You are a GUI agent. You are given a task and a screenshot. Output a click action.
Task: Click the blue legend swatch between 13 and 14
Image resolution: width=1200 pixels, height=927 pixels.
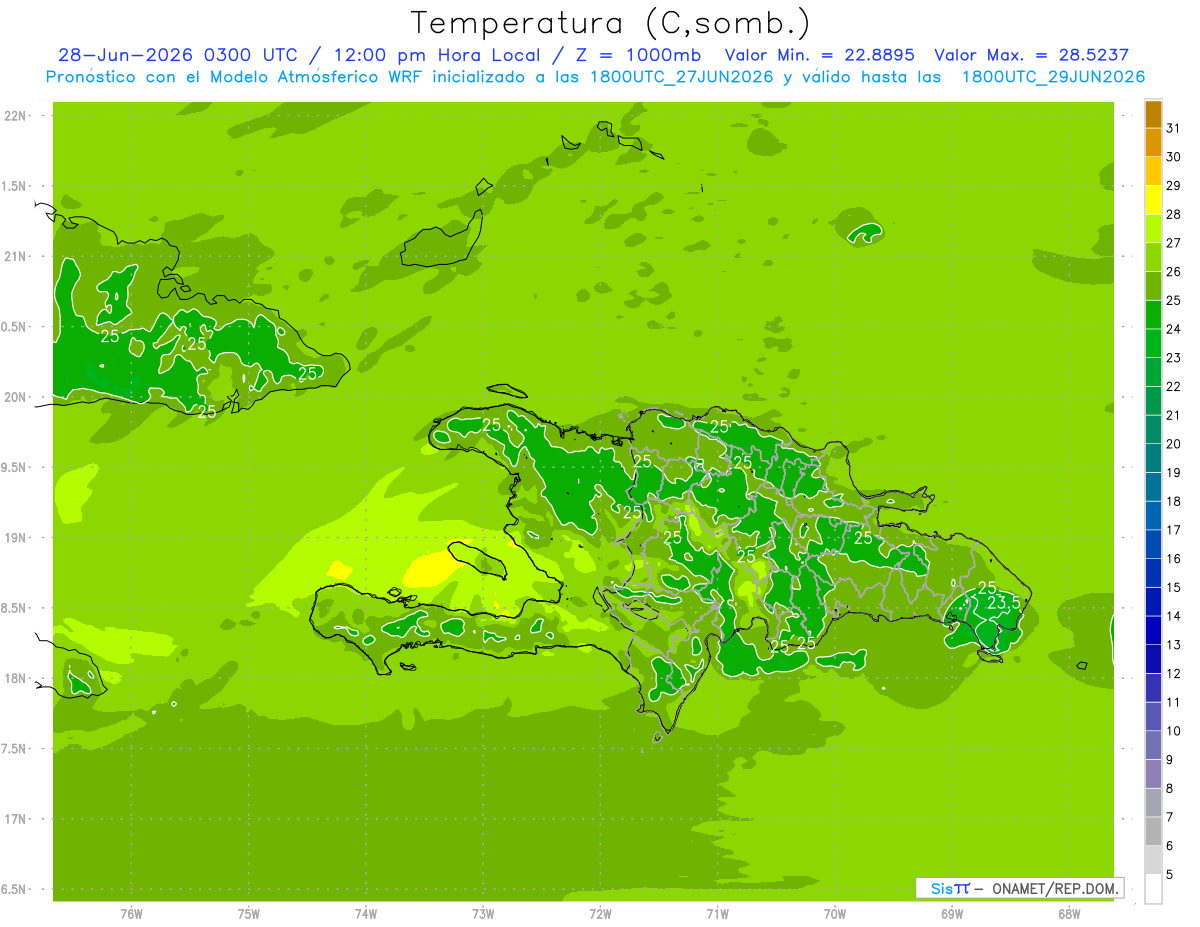pos(1153,630)
